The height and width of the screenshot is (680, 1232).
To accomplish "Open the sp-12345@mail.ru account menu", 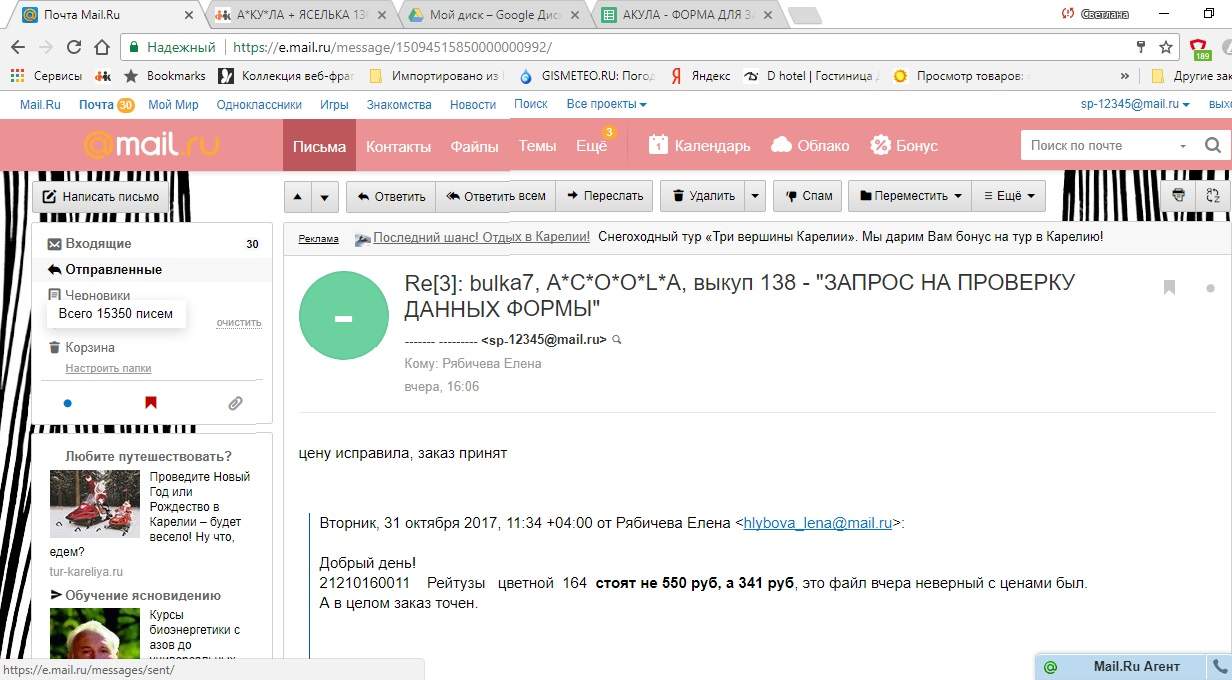I will click(1135, 104).
